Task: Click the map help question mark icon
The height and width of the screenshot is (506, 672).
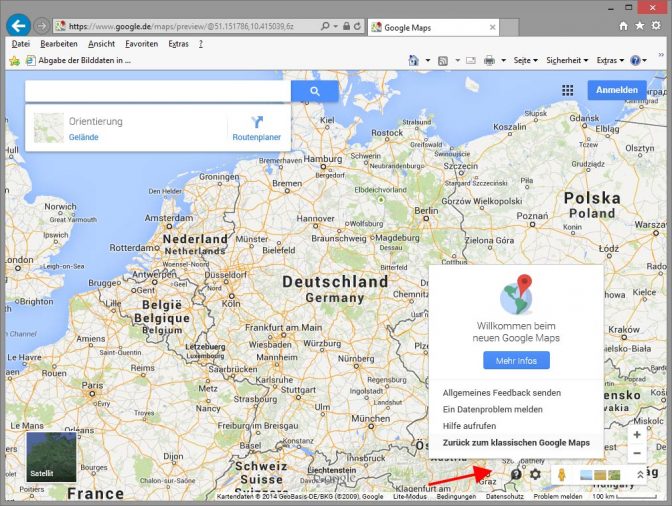Action: click(x=516, y=474)
